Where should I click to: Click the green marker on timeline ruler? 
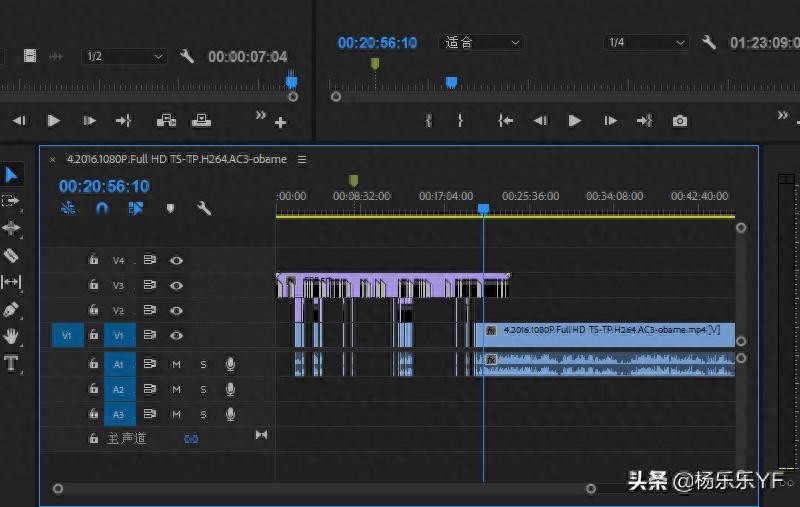[353, 180]
